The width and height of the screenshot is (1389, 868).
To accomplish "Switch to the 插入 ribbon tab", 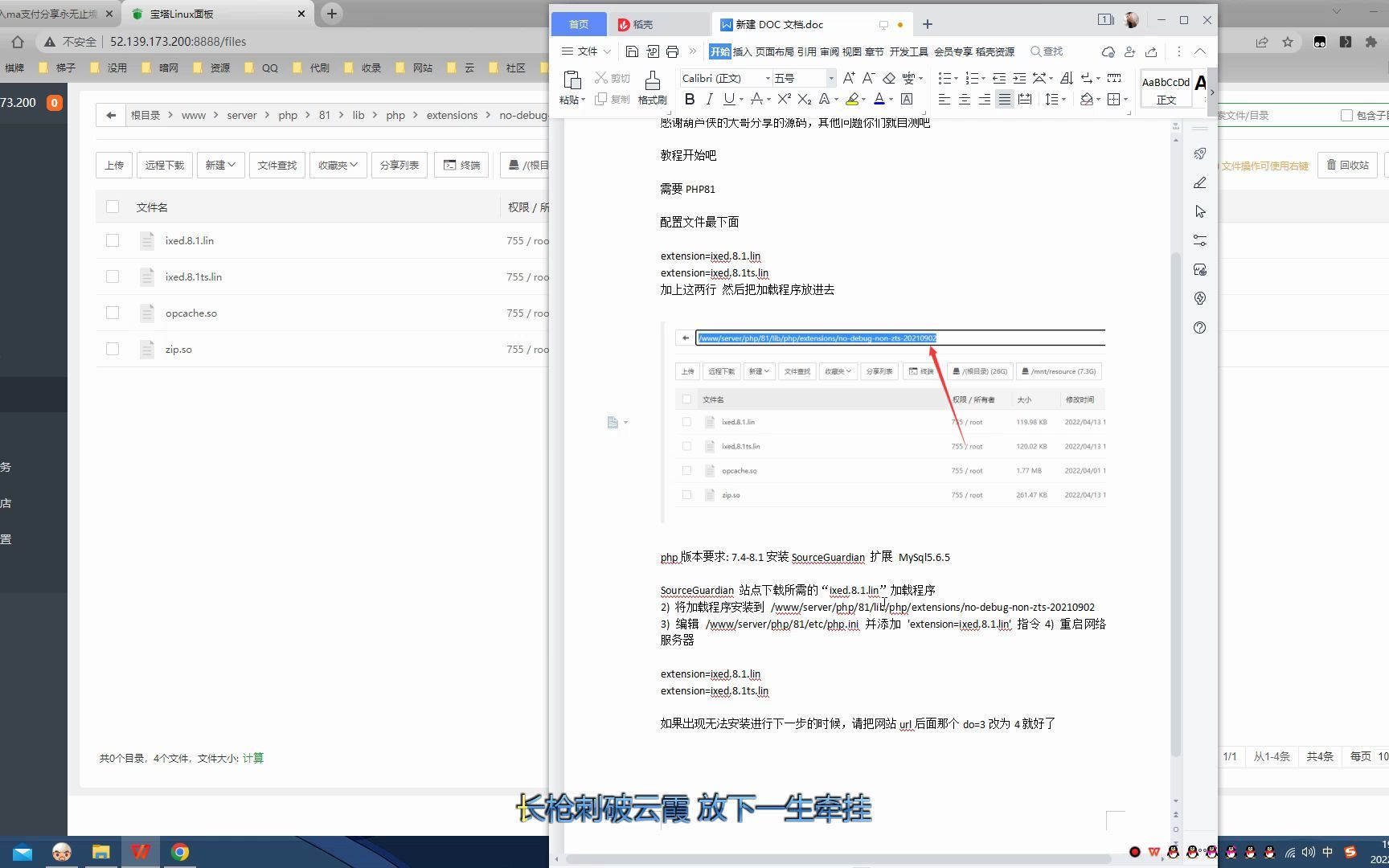I will click(x=741, y=51).
